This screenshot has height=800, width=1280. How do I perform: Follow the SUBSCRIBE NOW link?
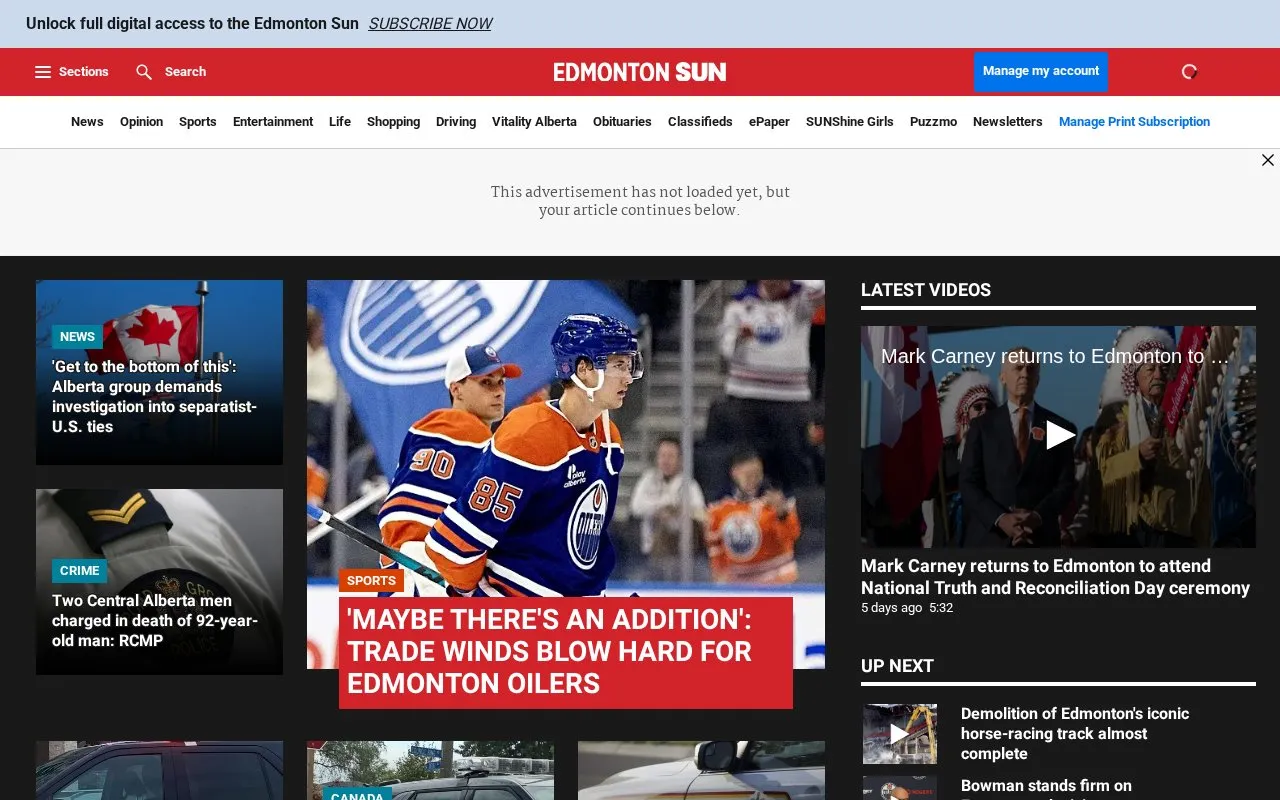click(x=430, y=24)
